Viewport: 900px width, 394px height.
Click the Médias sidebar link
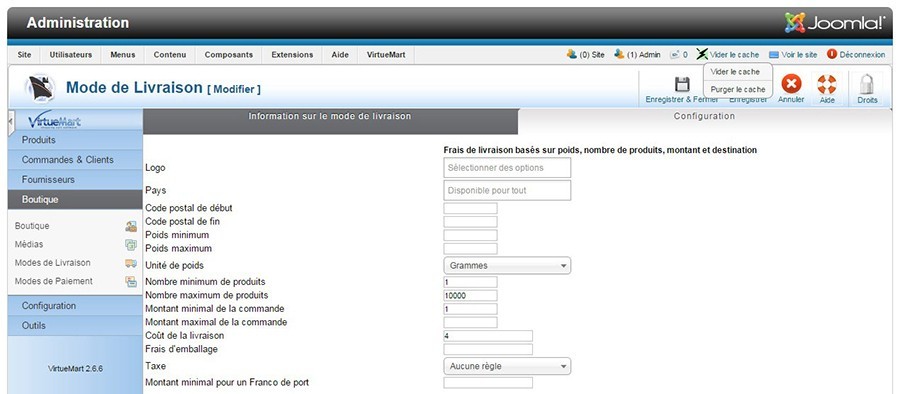(x=29, y=245)
